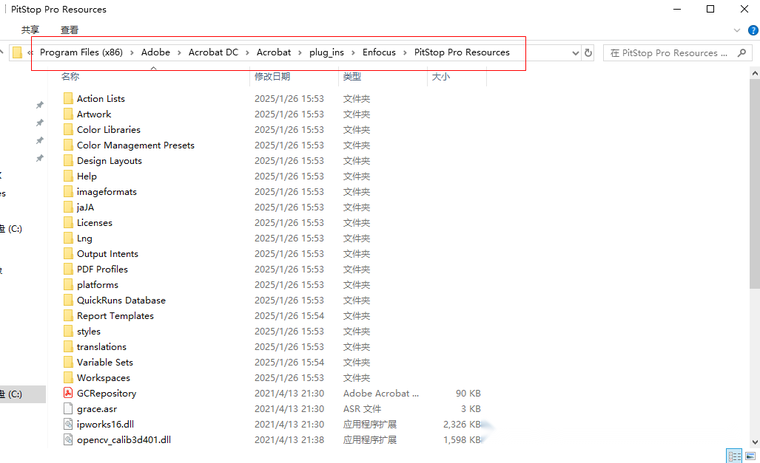Go to plug_ins in the breadcrumb

(x=327, y=52)
